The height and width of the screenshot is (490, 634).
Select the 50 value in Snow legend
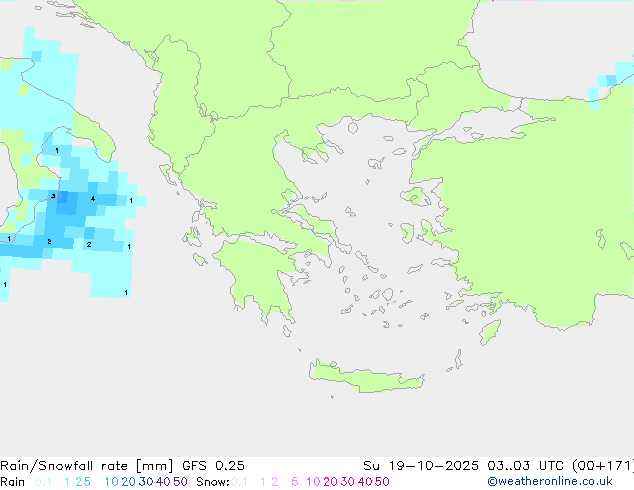(x=383, y=482)
